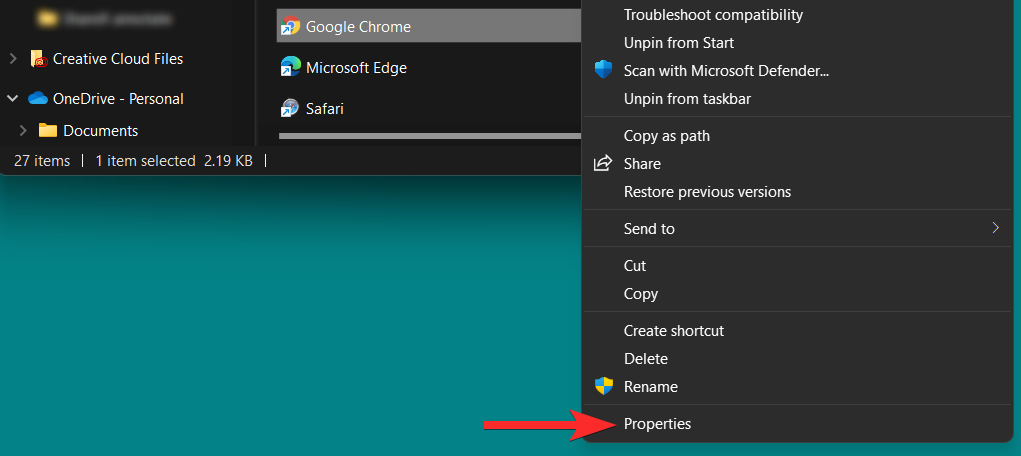Click the Safari shortcut icon
This screenshot has width=1021, height=456.
point(291,108)
